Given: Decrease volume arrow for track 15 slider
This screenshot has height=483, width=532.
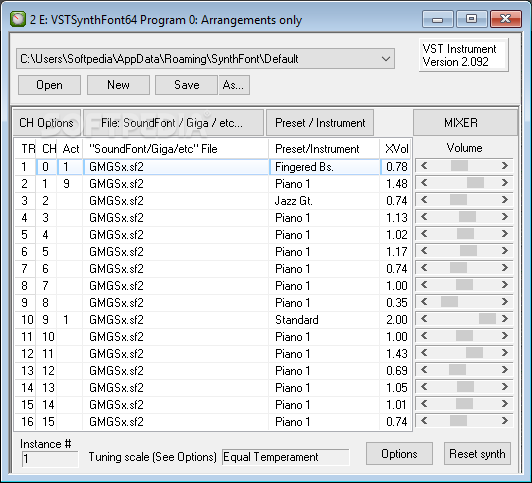Looking at the screenshot, I should click(x=424, y=403).
